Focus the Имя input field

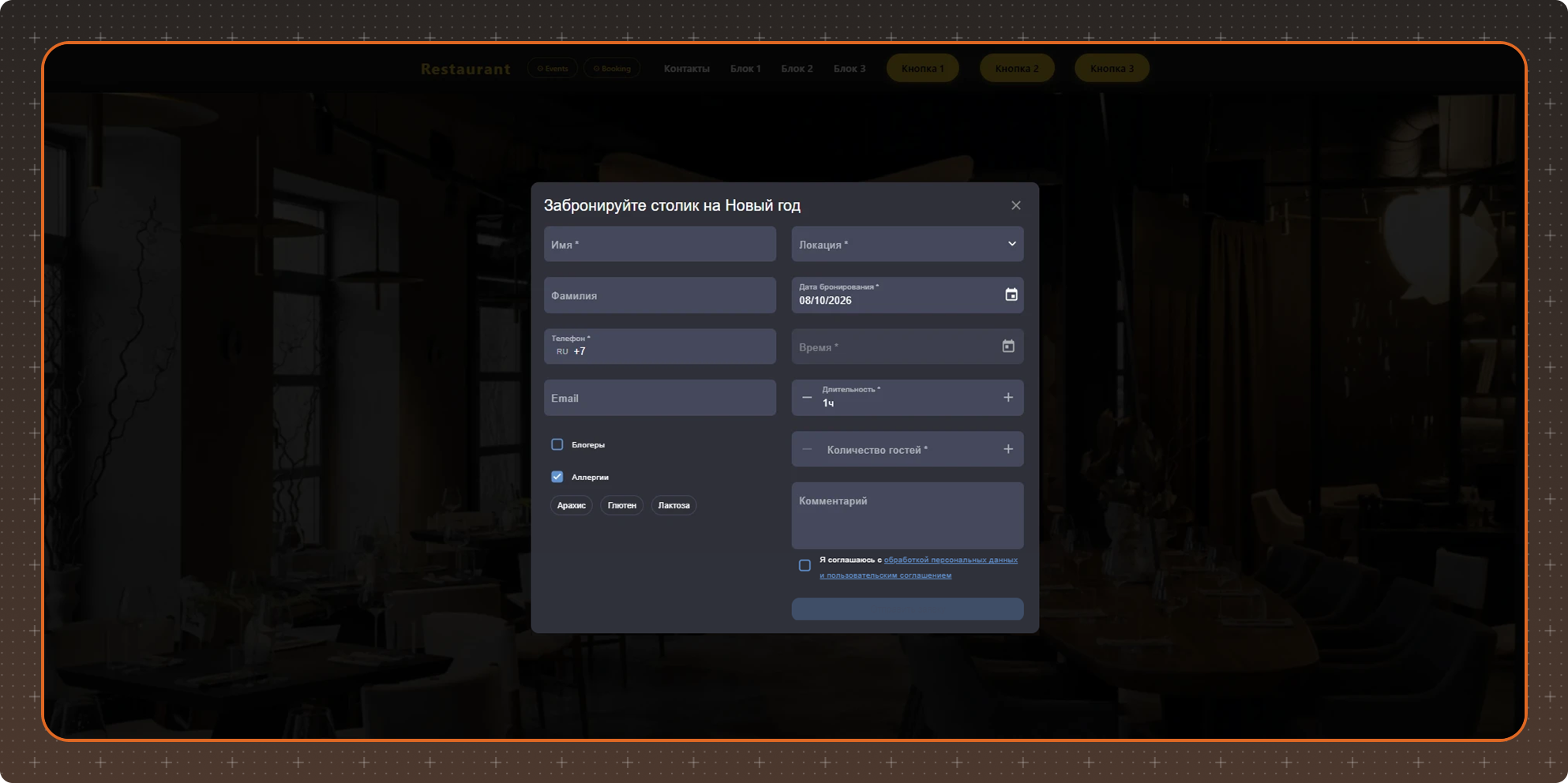click(660, 244)
